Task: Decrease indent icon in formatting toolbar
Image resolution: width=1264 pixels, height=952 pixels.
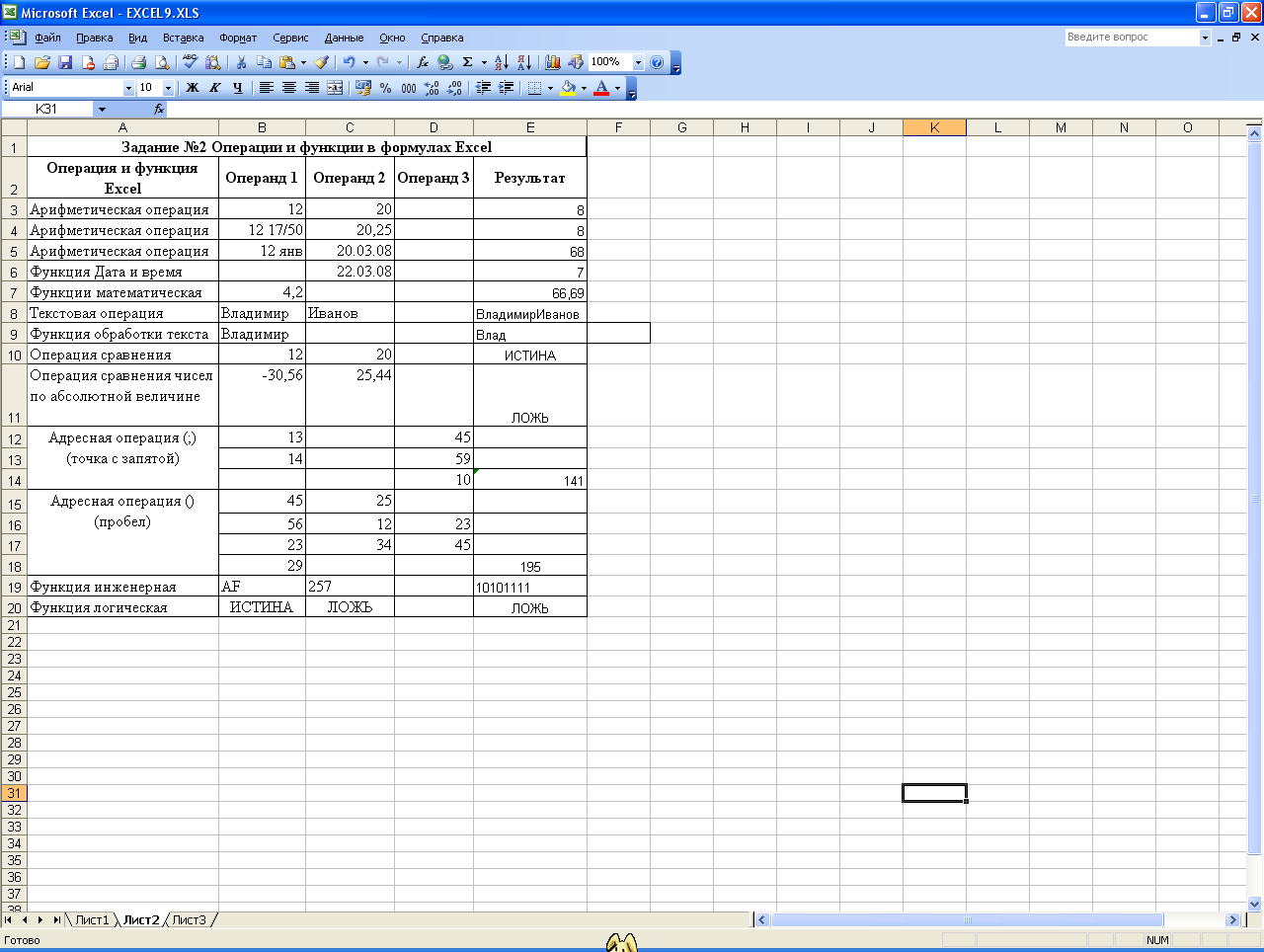Action: pos(483,88)
